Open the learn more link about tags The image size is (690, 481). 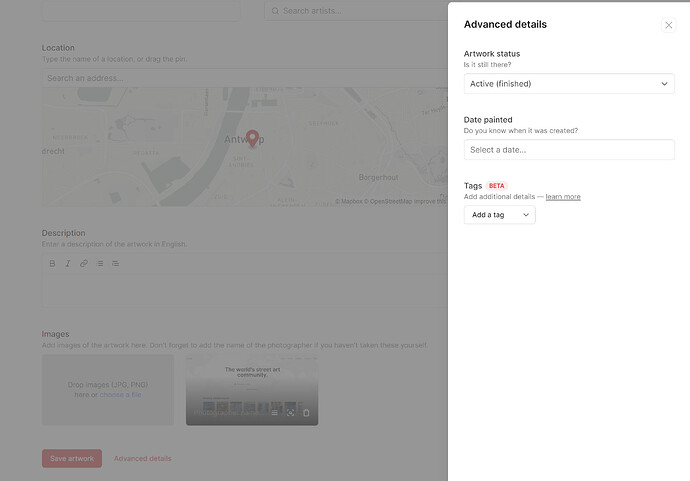pyautogui.click(x=563, y=197)
